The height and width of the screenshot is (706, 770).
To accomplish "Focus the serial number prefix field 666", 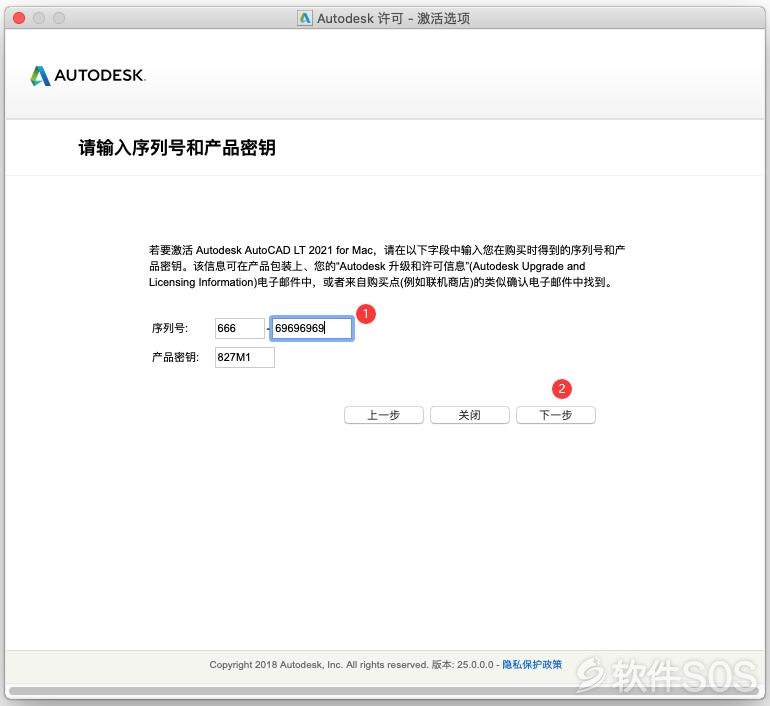I will pos(240,328).
